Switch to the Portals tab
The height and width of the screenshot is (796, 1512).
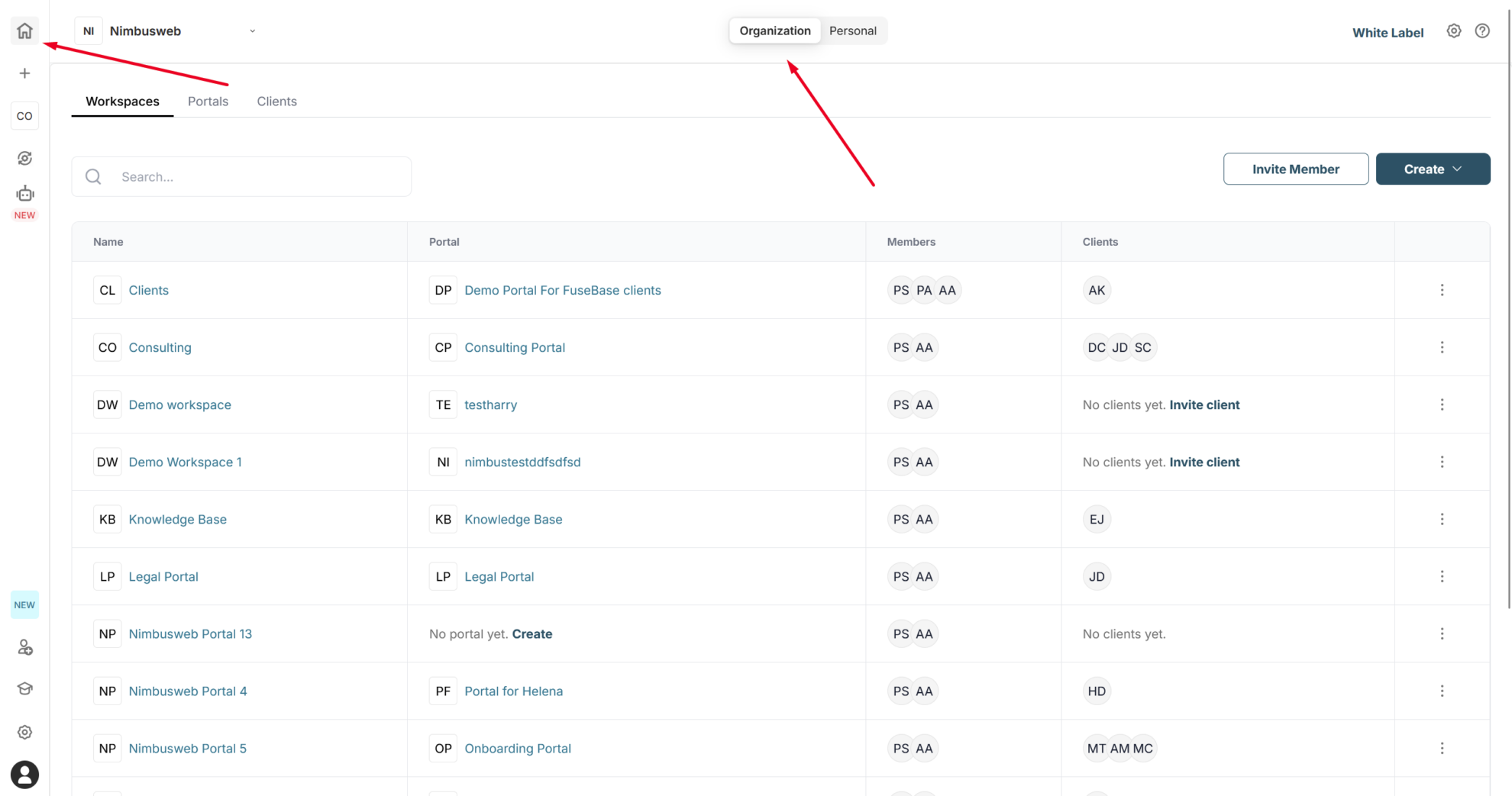click(208, 101)
